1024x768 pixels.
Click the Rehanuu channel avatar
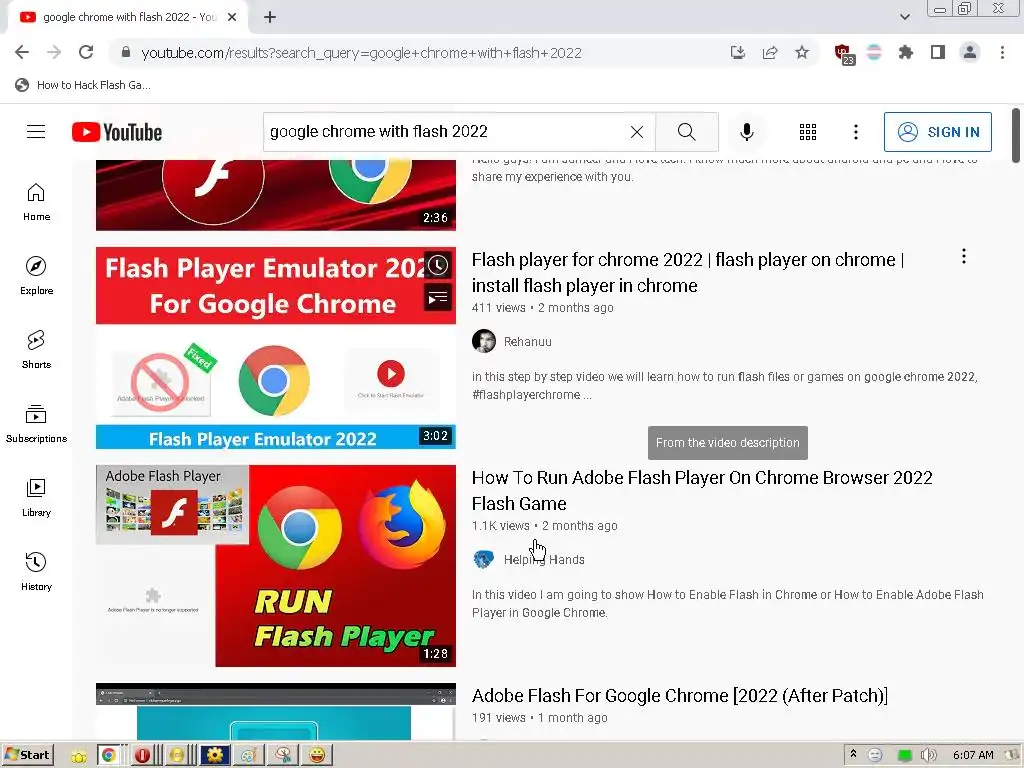pyautogui.click(x=484, y=342)
